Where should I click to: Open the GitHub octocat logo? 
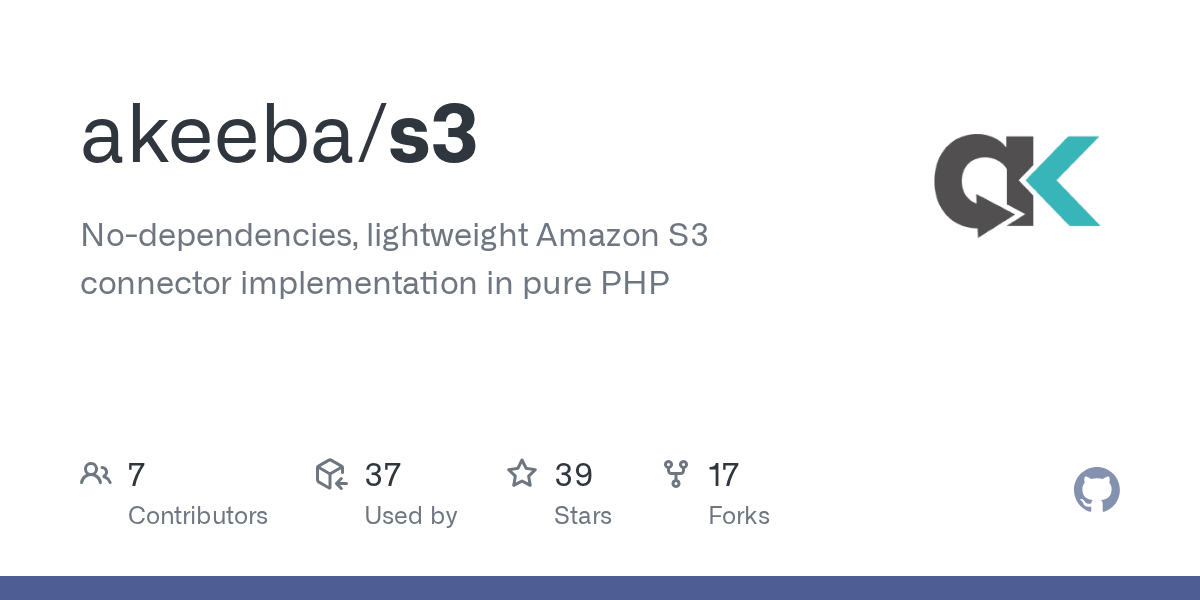(1096, 491)
